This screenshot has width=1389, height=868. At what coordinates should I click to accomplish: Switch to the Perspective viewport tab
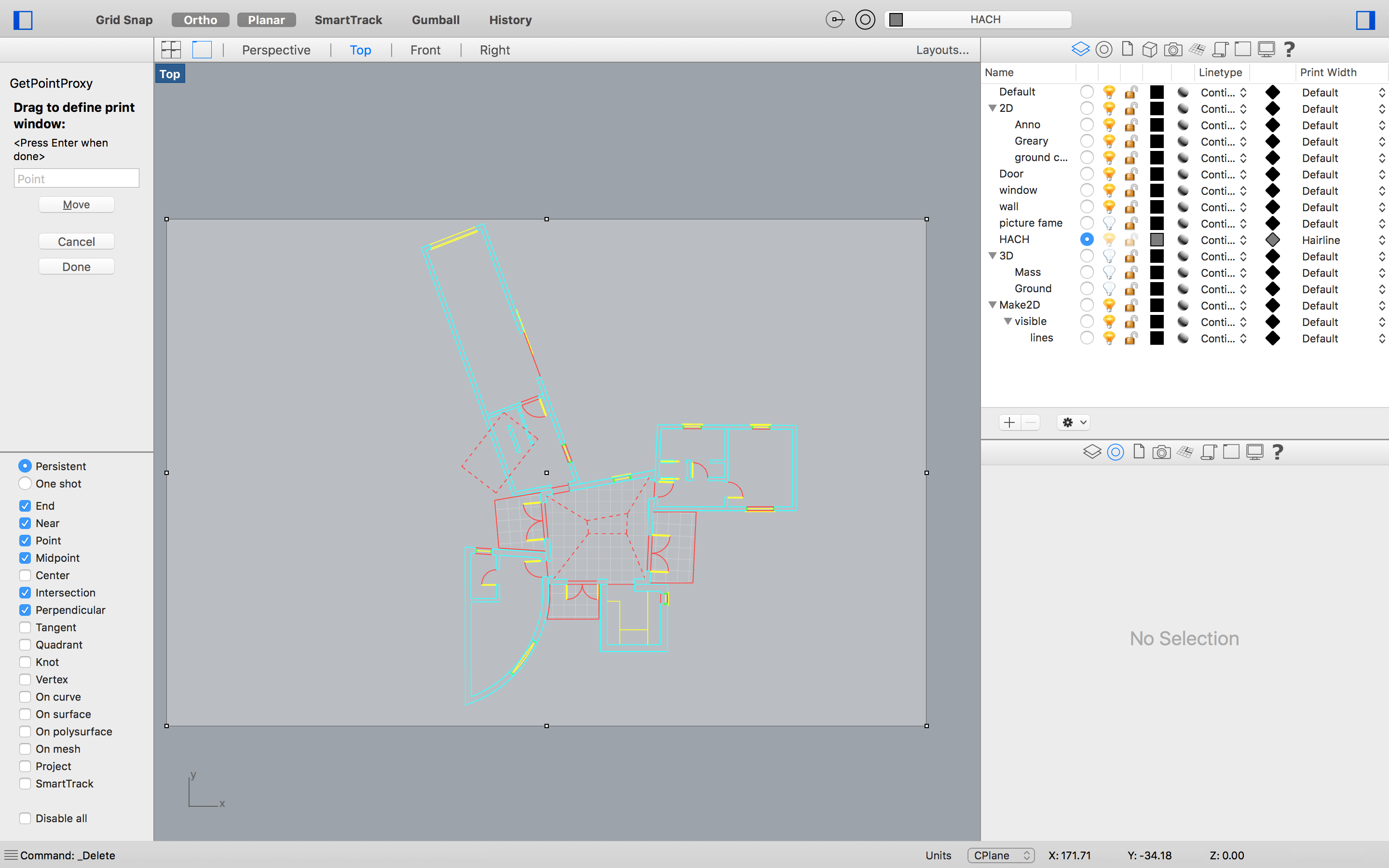point(276,50)
